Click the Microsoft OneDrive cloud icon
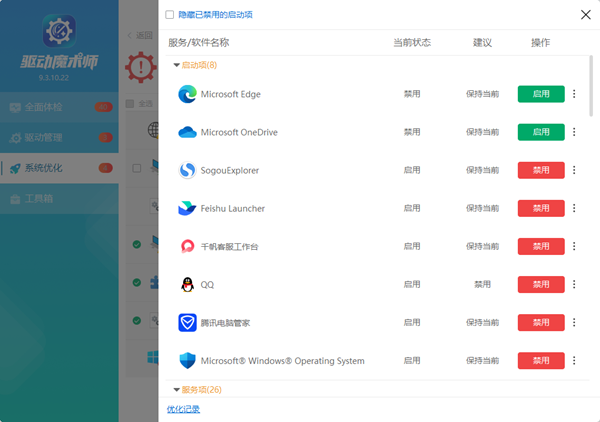 [188, 132]
